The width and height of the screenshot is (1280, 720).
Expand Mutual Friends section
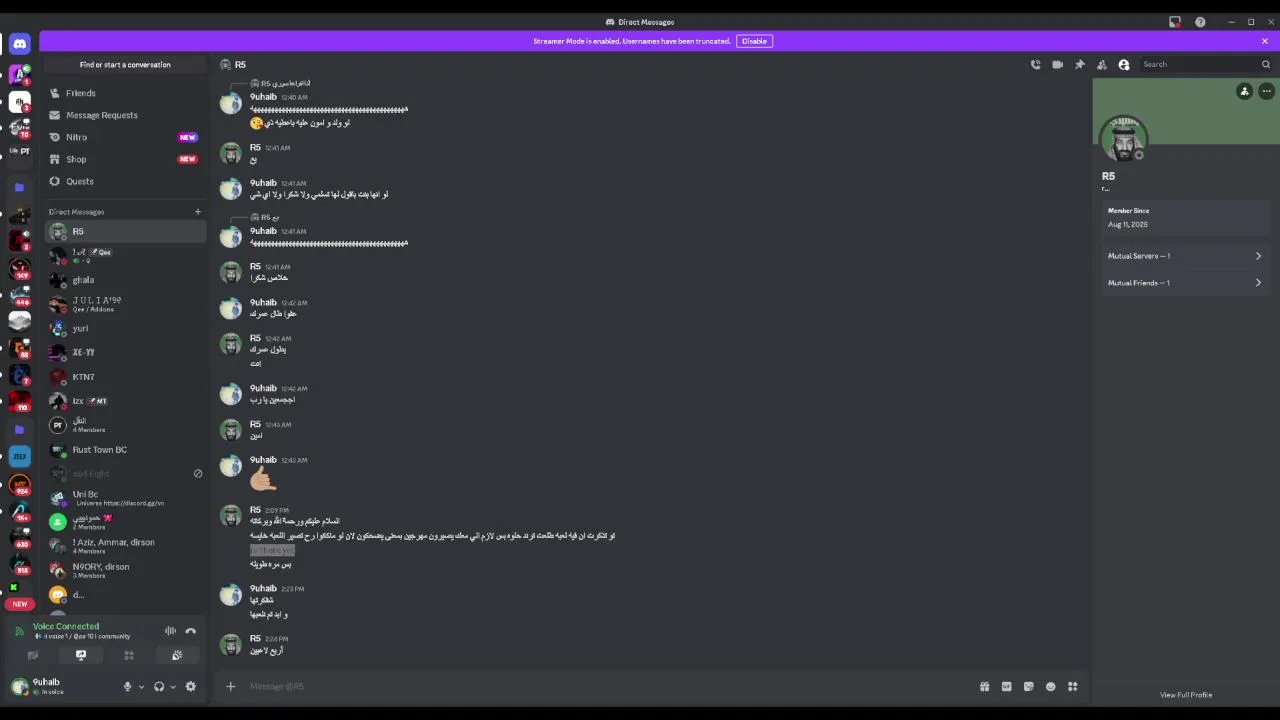1184,283
